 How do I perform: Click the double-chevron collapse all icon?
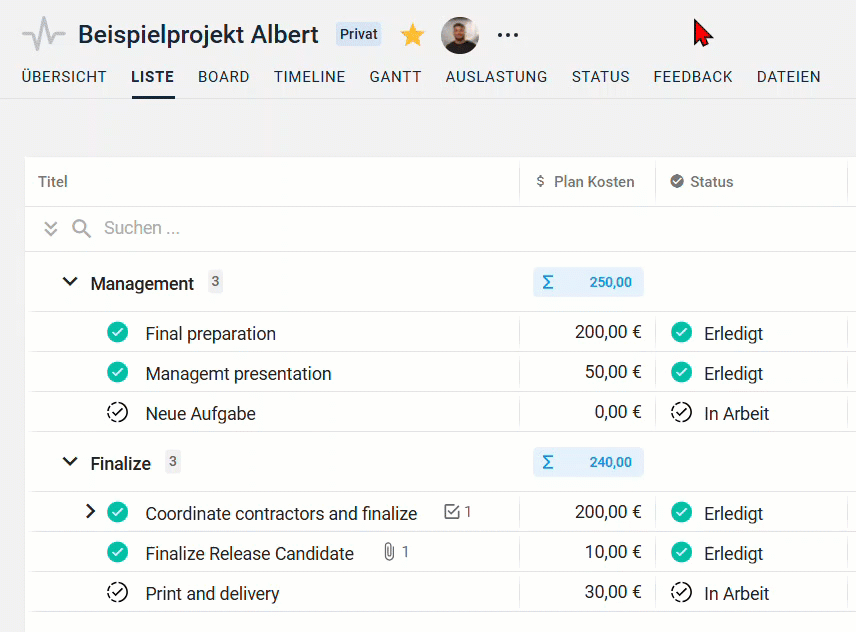tap(51, 229)
